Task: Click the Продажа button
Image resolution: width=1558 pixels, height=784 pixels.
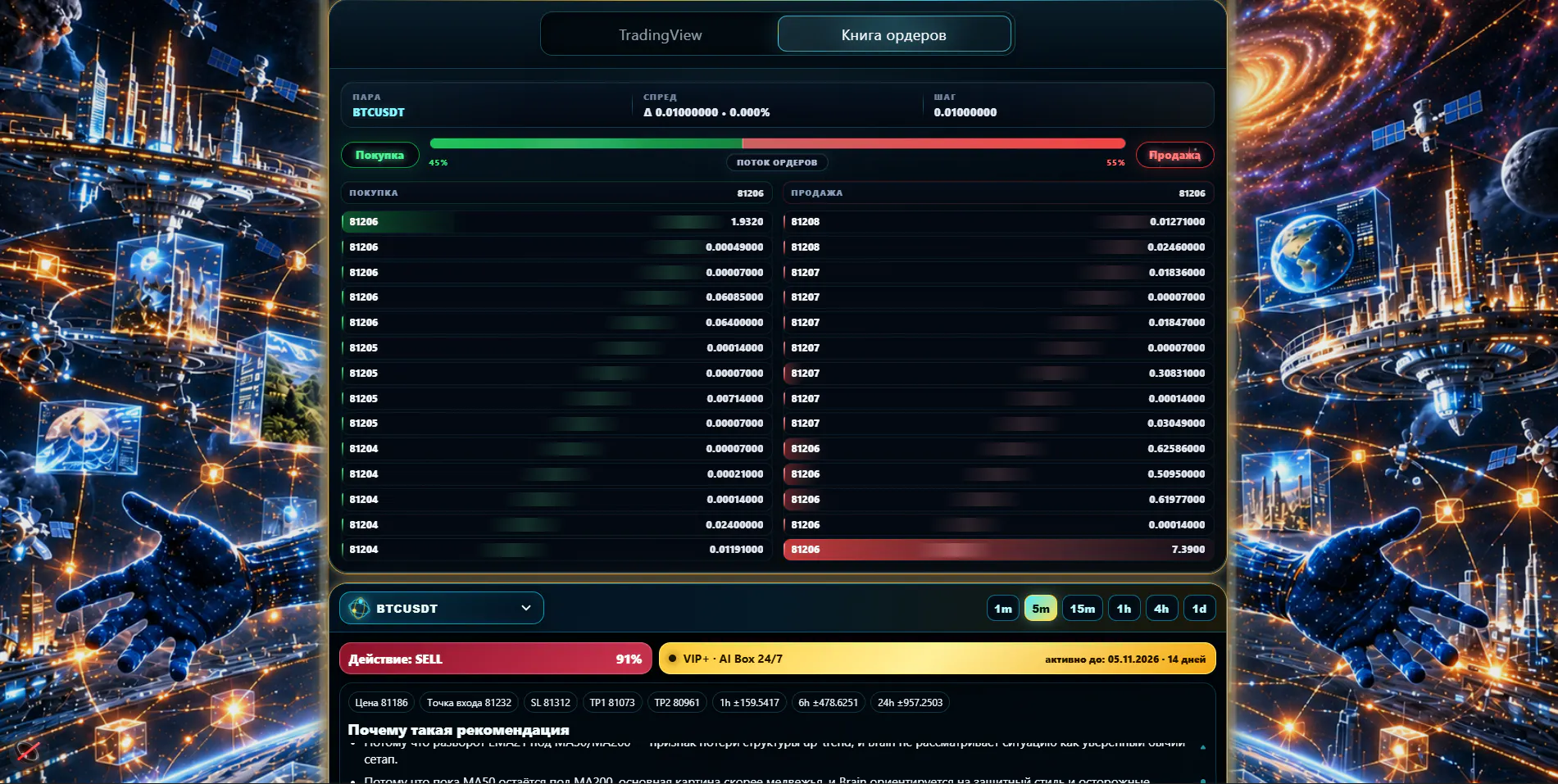Action: click(x=1174, y=155)
